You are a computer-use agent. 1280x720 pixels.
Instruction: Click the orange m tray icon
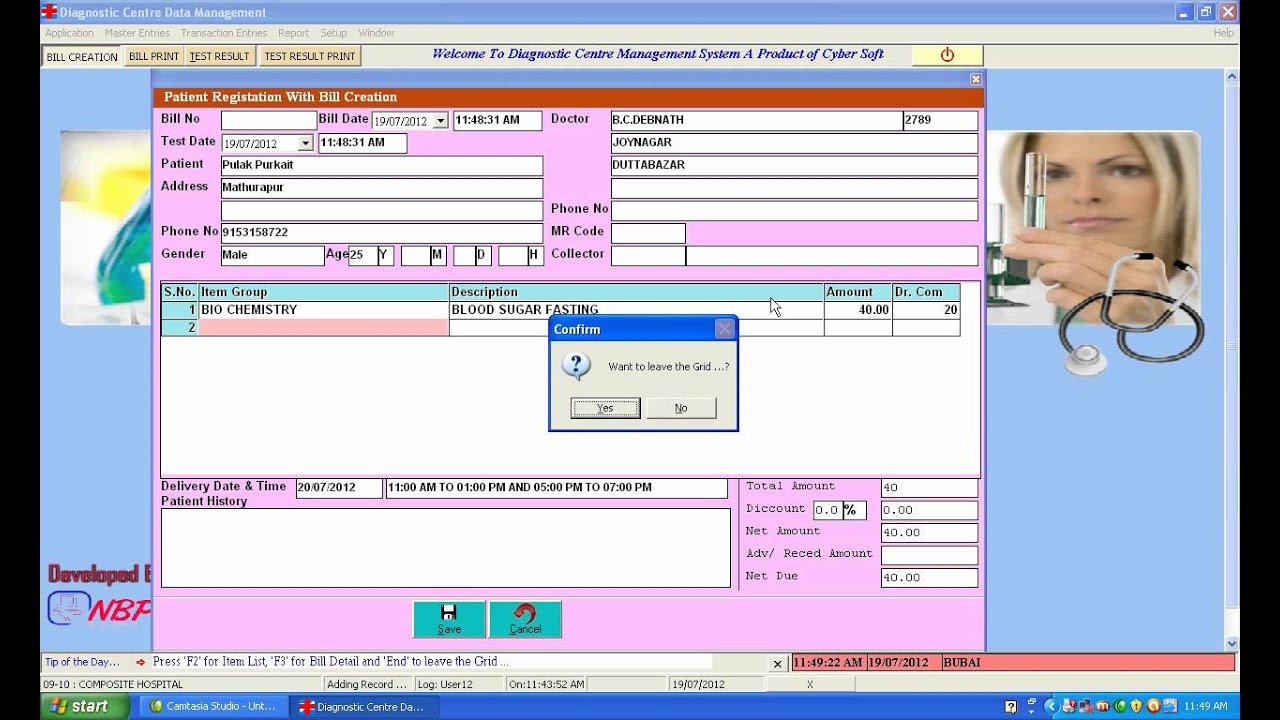tap(1103, 706)
